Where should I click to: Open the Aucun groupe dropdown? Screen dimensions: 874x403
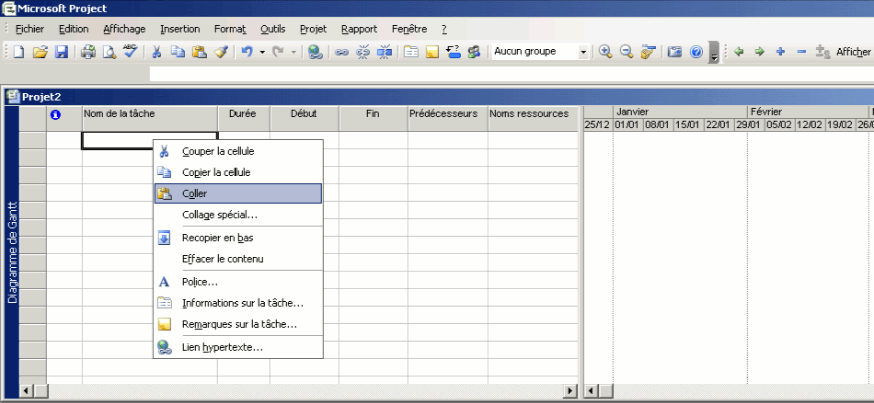tap(583, 52)
